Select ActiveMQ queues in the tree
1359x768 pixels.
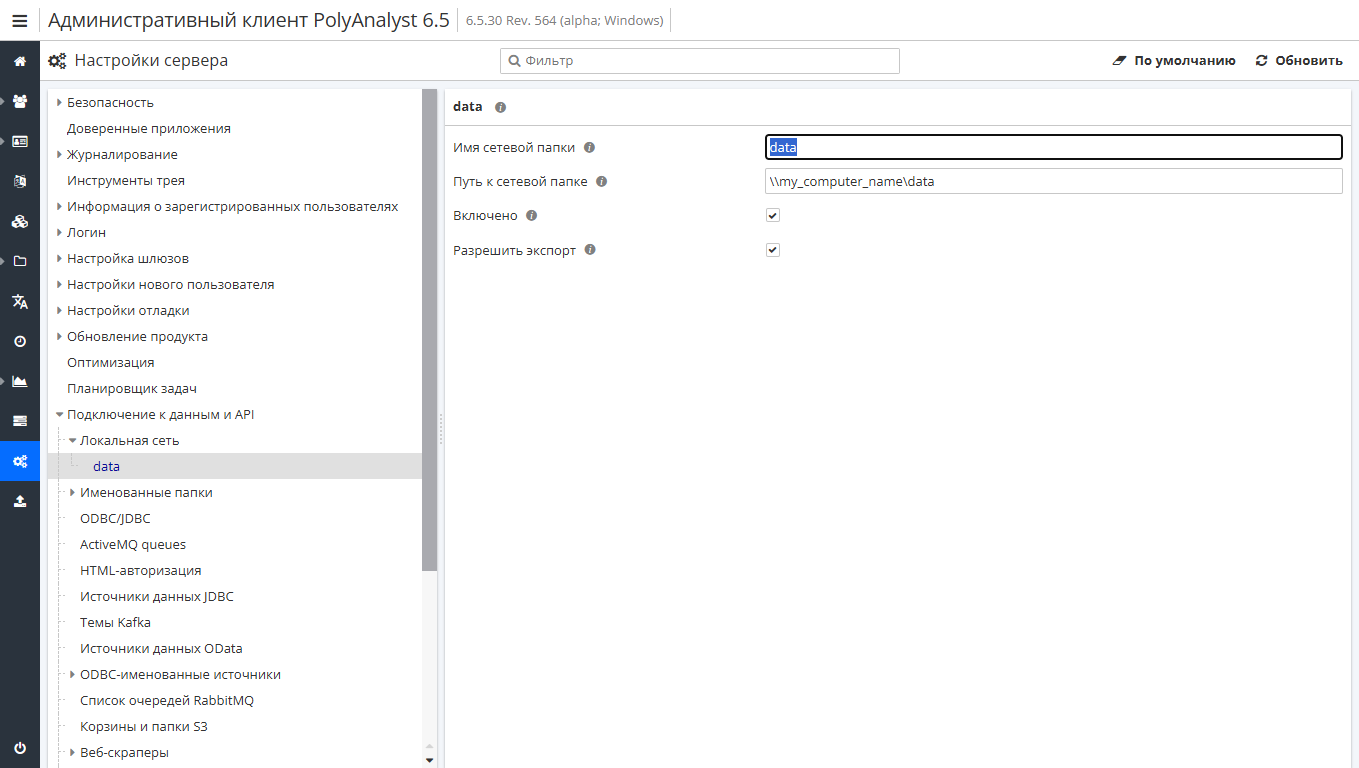click(x=133, y=544)
